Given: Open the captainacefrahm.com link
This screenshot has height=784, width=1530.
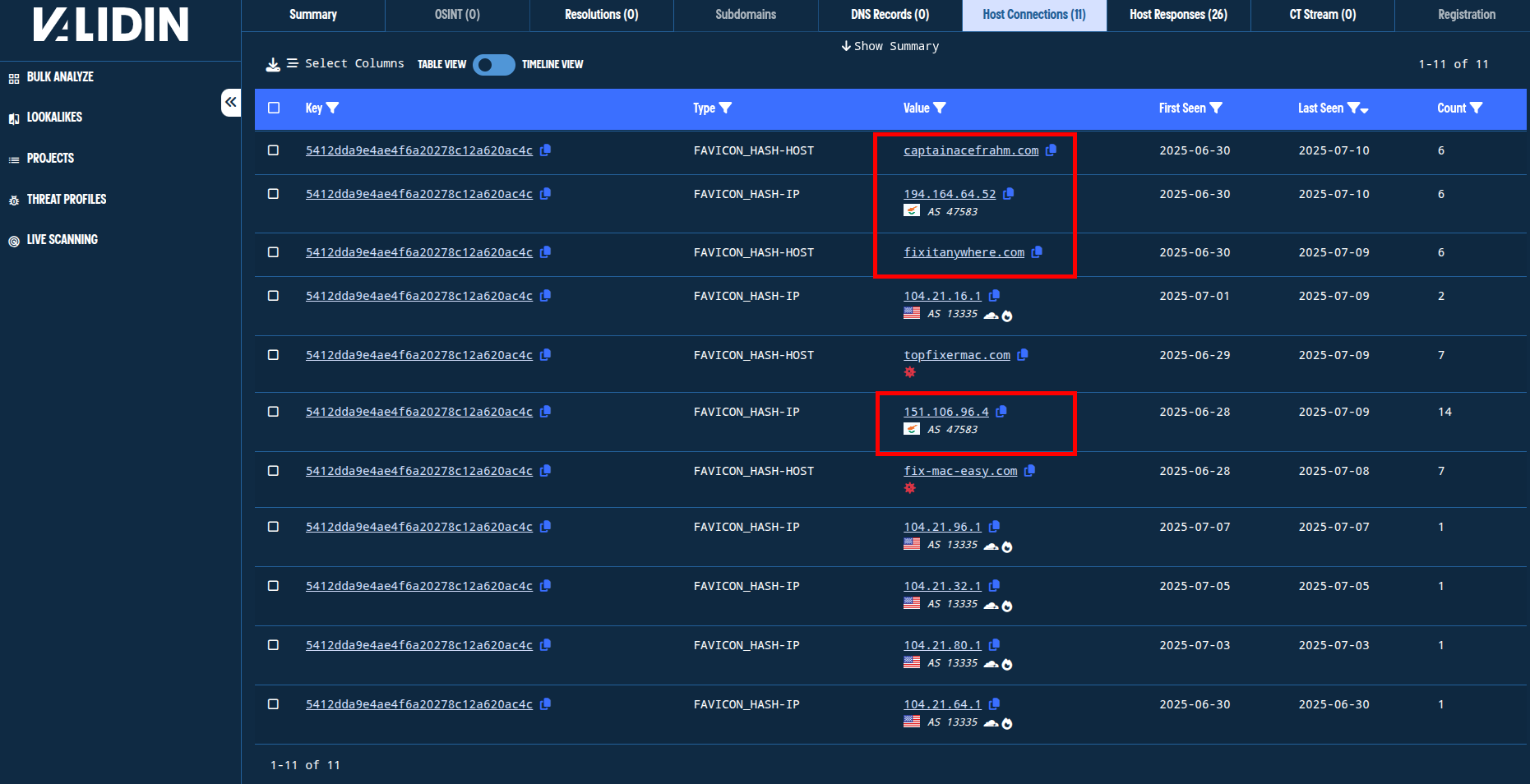Looking at the screenshot, I should point(971,150).
